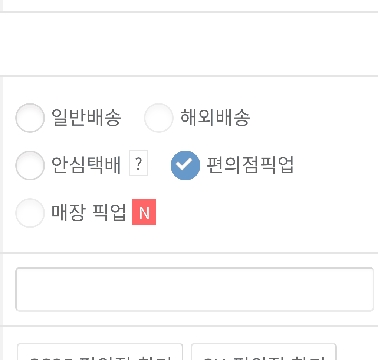This screenshot has height=360, width=378.
Task: Click the 편의점픽업 text label
Action: 250,165
